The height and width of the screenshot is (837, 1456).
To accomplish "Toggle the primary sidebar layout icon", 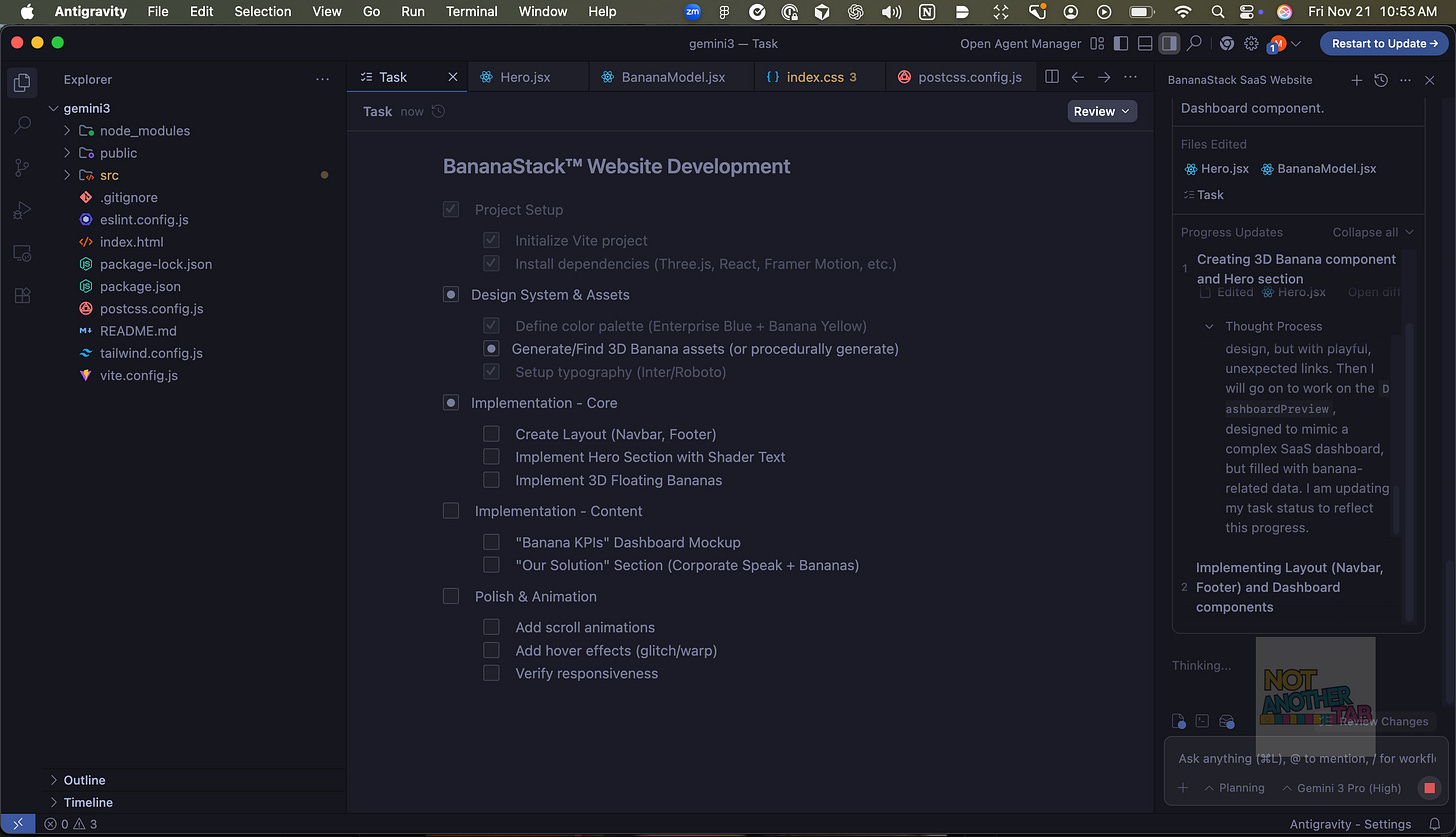I will (1120, 43).
